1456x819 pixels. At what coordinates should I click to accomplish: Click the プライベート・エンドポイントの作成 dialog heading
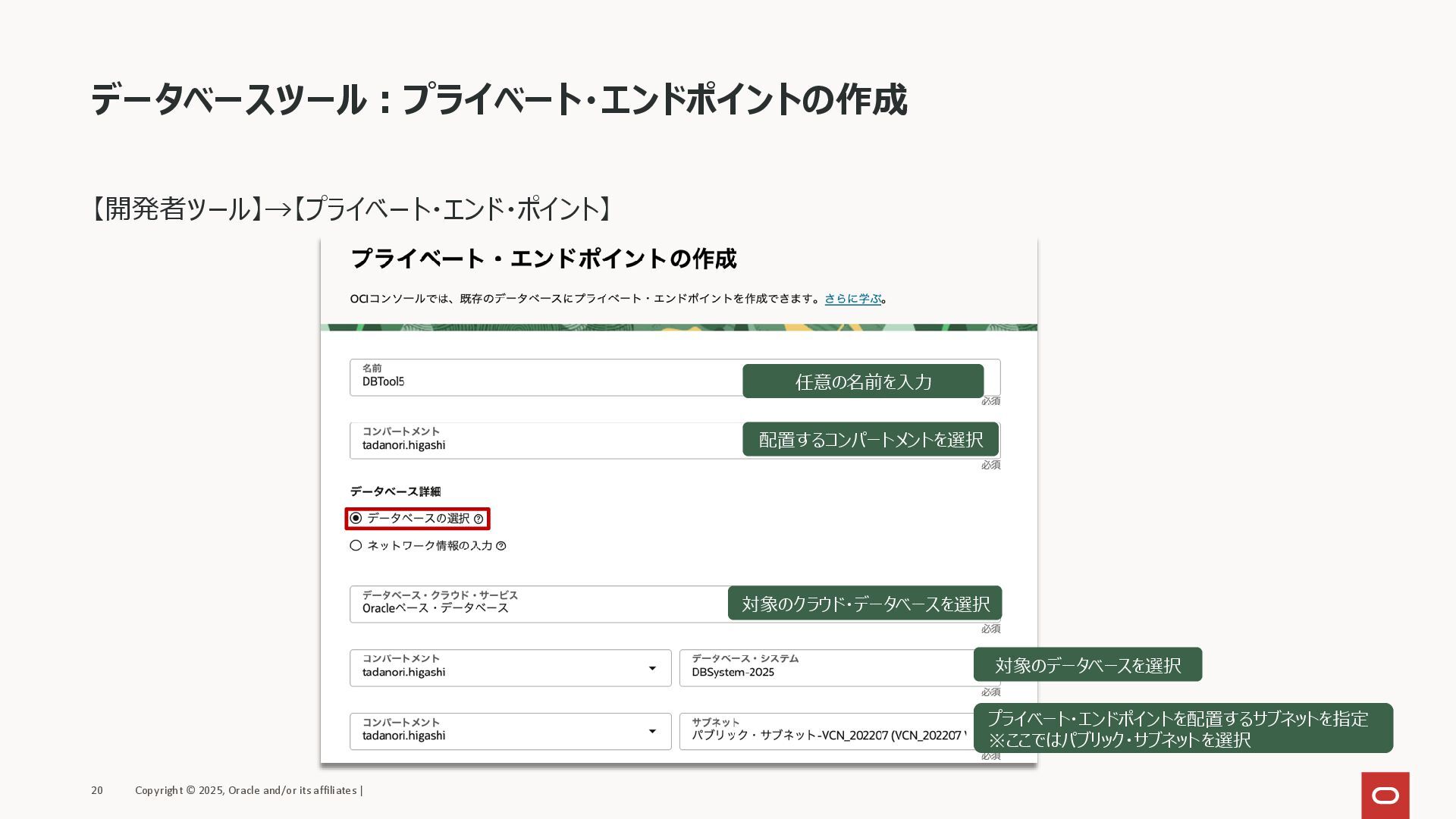[543, 259]
